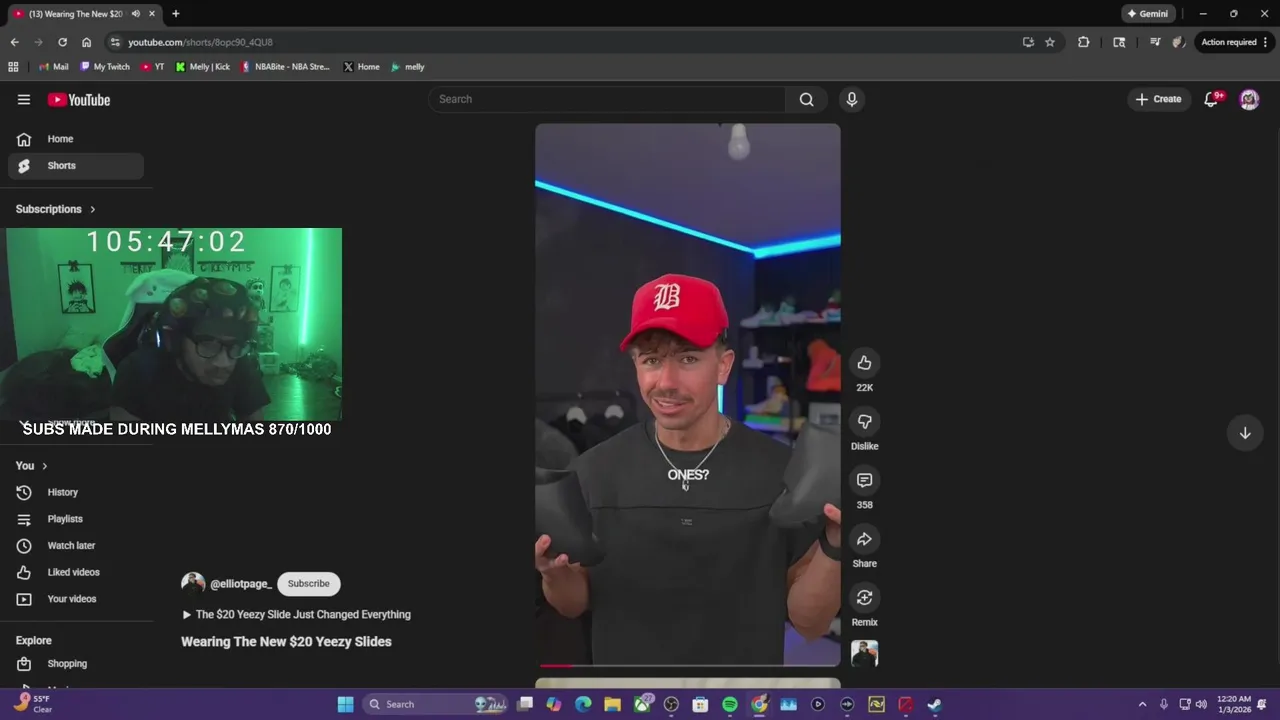
Task: Open Your videos in the sidebar
Action: tap(76, 599)
